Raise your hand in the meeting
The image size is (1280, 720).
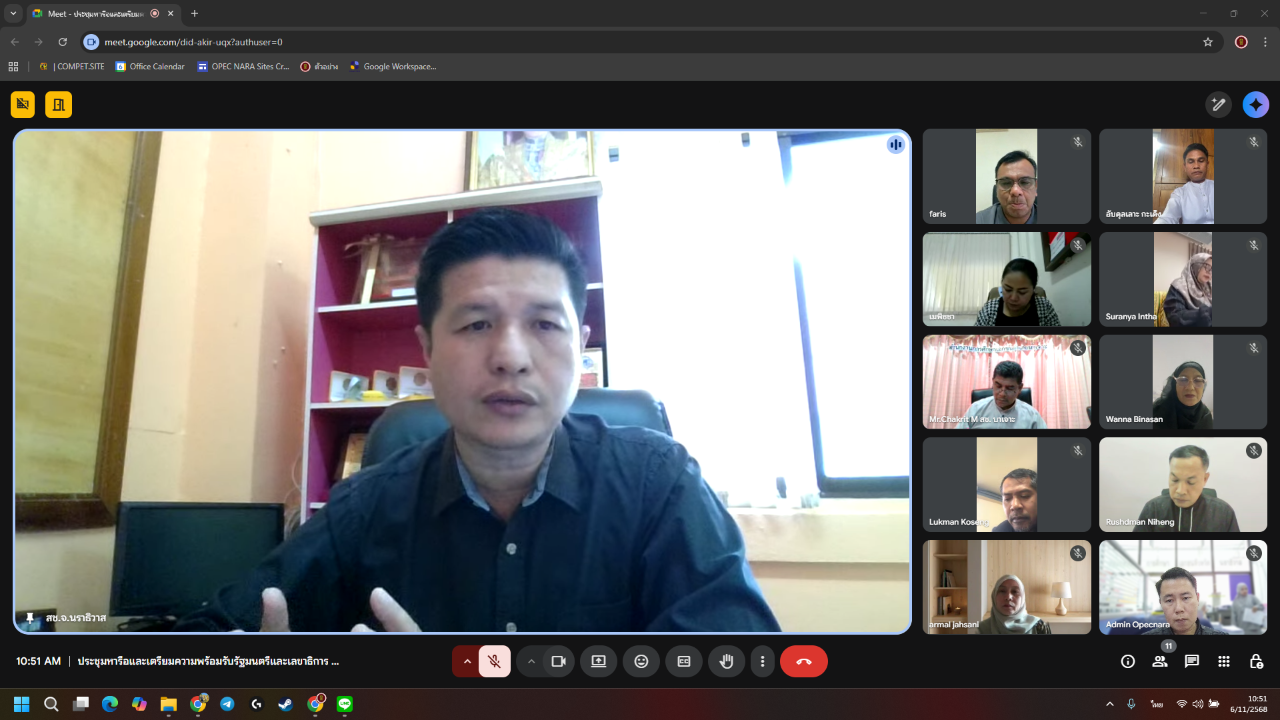coord(727,661)
